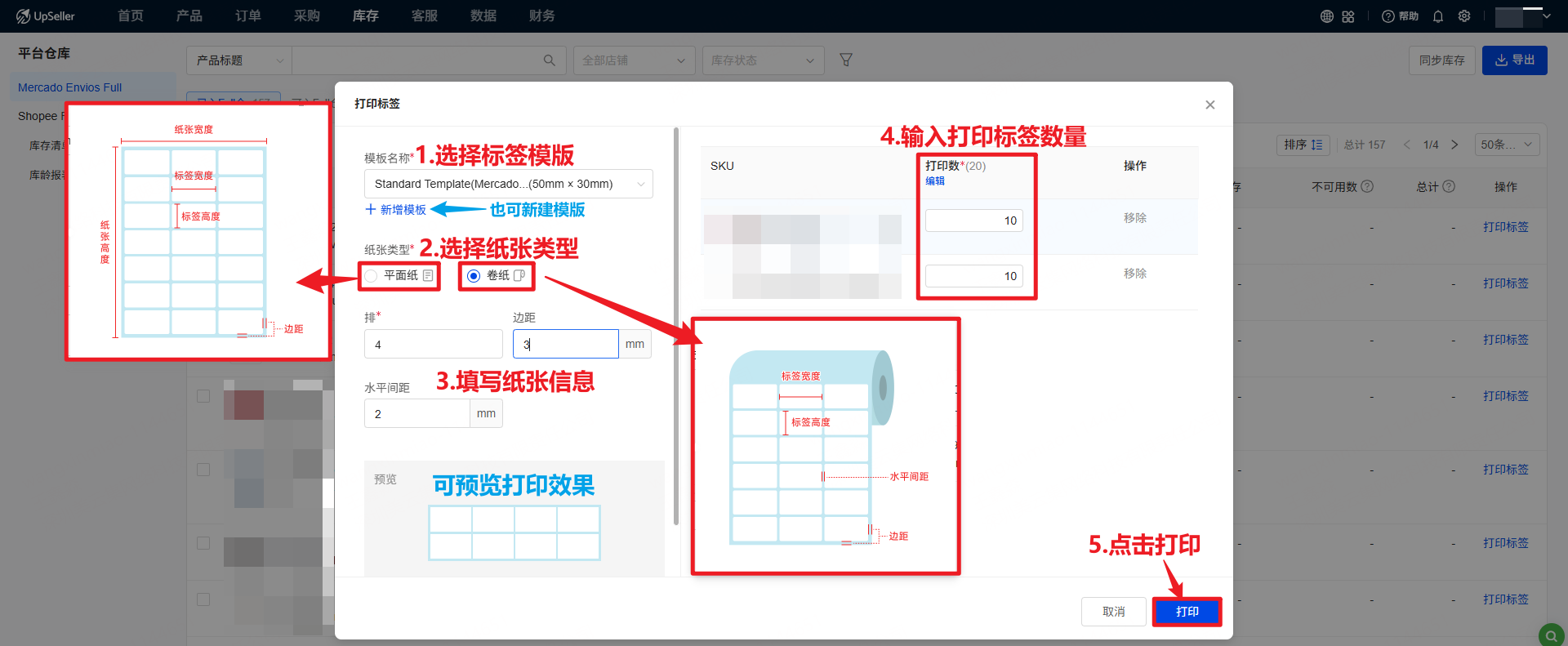Open the 财务 menu

542,16
